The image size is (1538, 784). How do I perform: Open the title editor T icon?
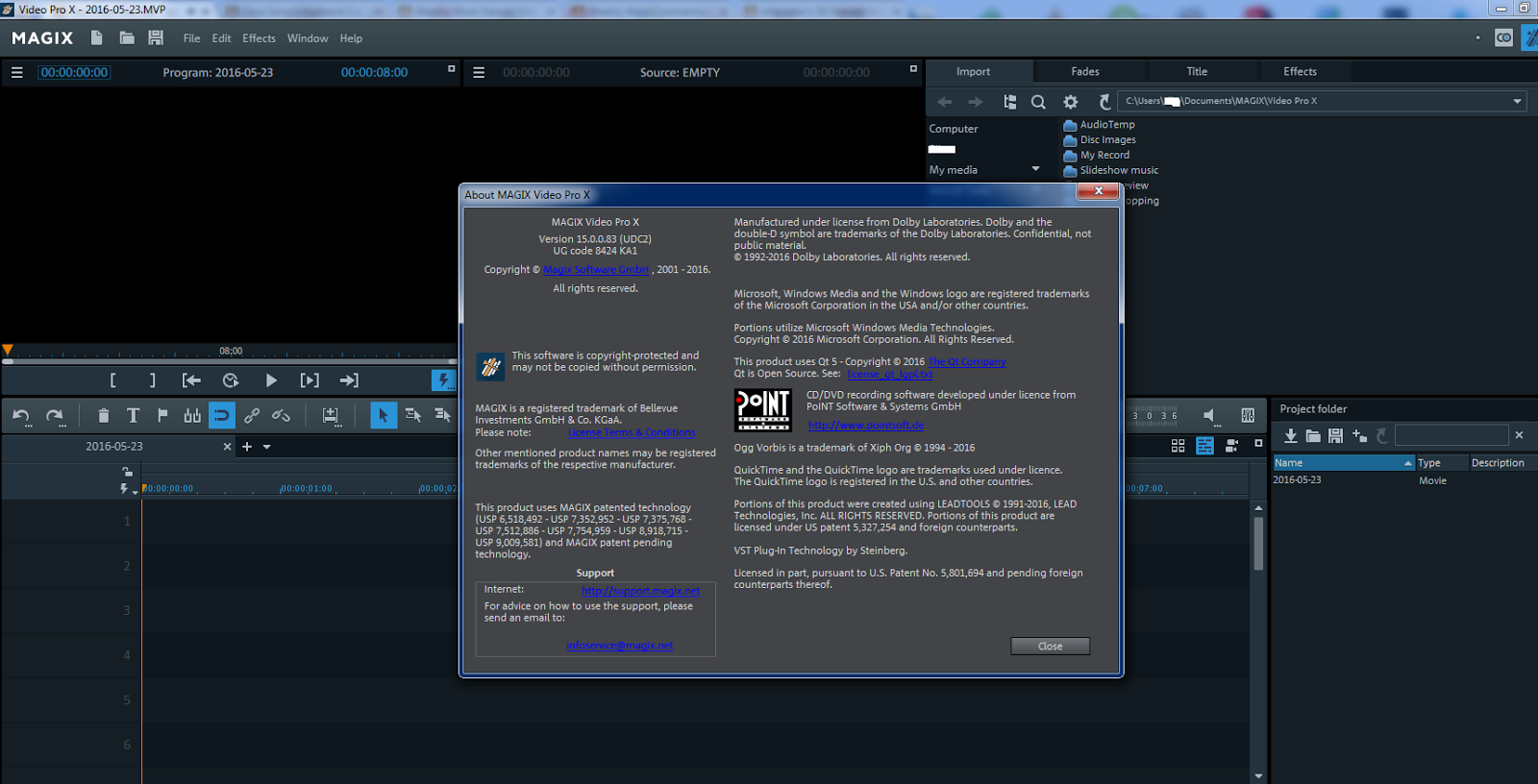134,415
